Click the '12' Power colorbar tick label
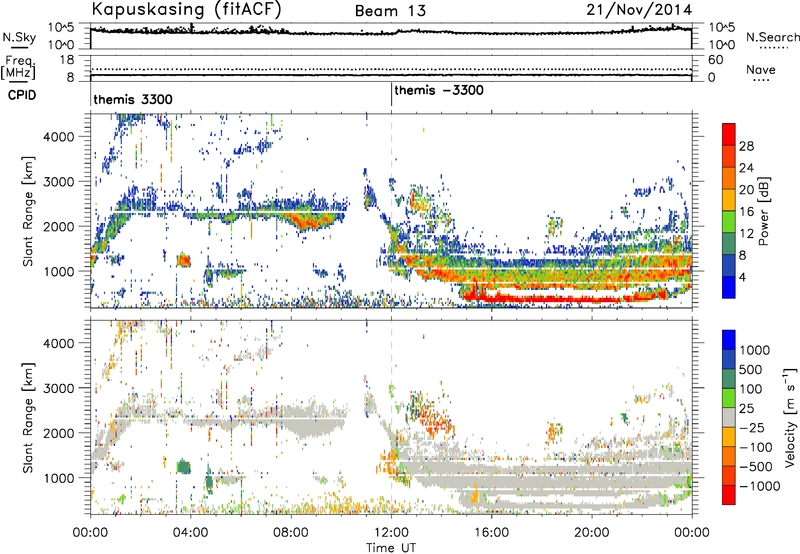This screenshot has height=554, width=800. tap(746, 234)
